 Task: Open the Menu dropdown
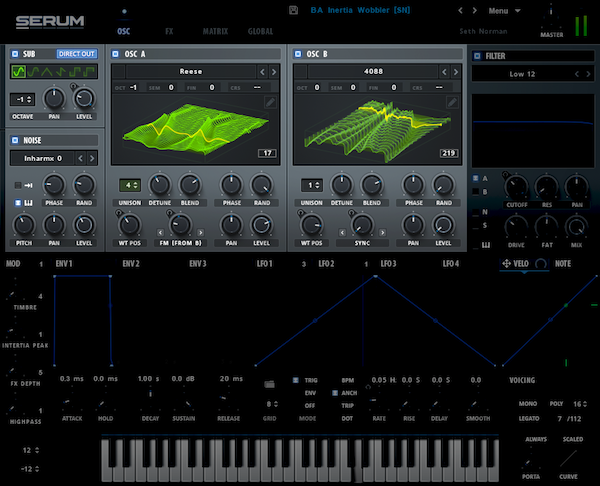coord(504,11)
